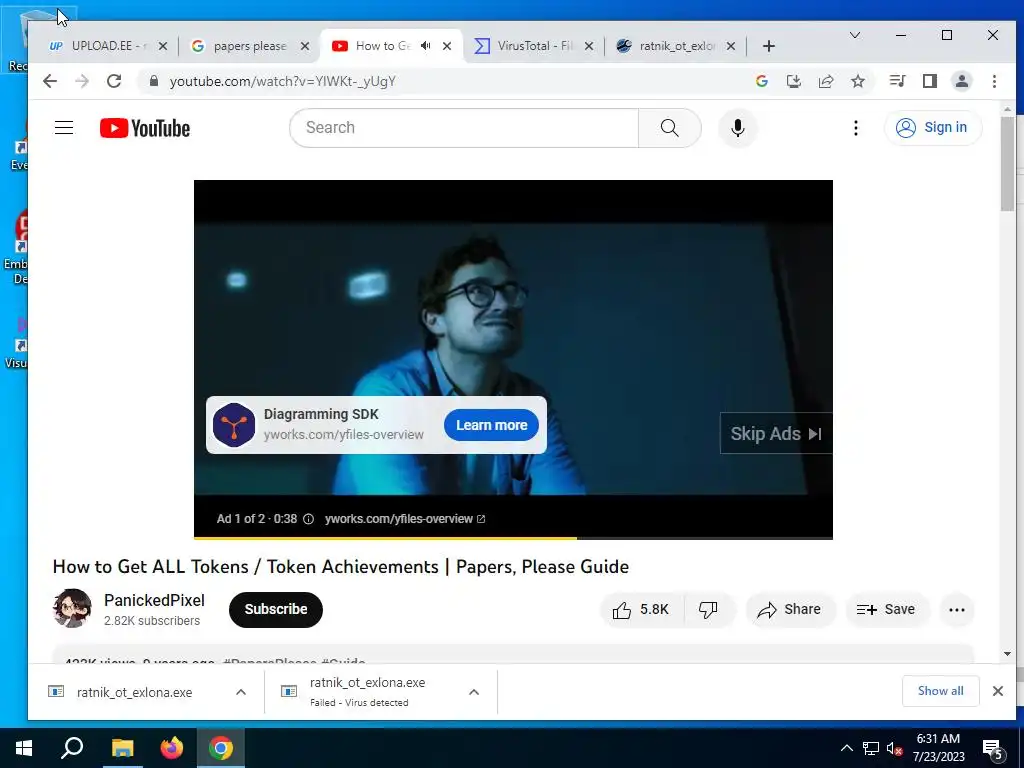Viewport: 1024px width, 768px height.
Task: Open PanickedPixel channel avatar
Action: point(72,608)
